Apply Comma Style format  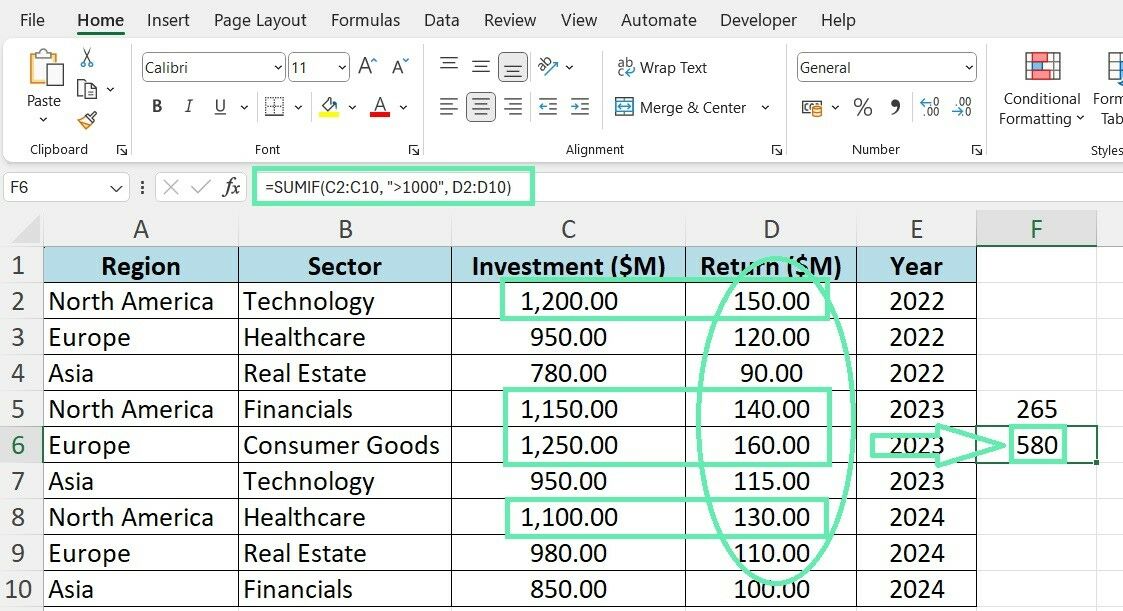coord(895,107)
